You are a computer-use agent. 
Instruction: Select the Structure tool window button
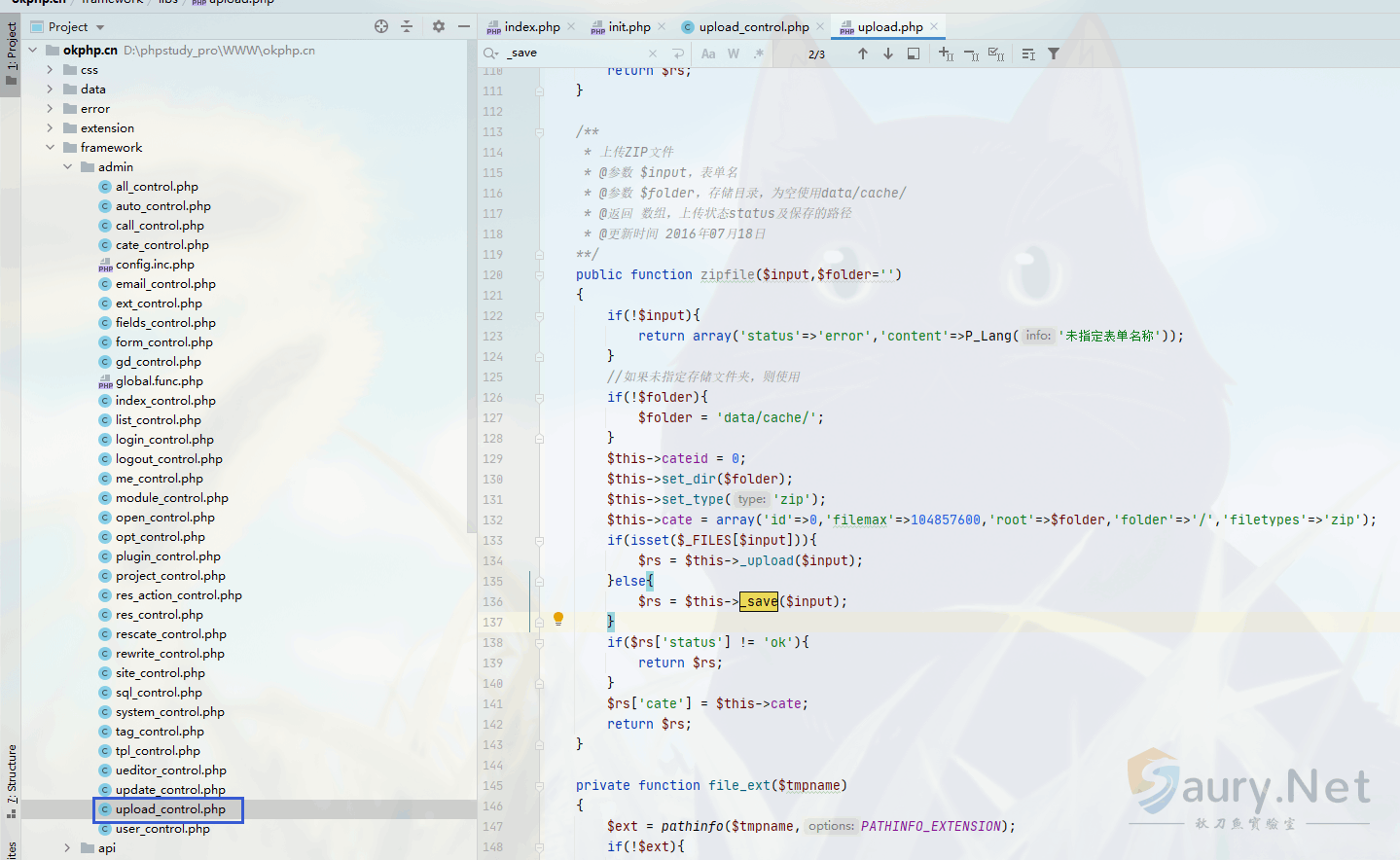pos(11,776)
